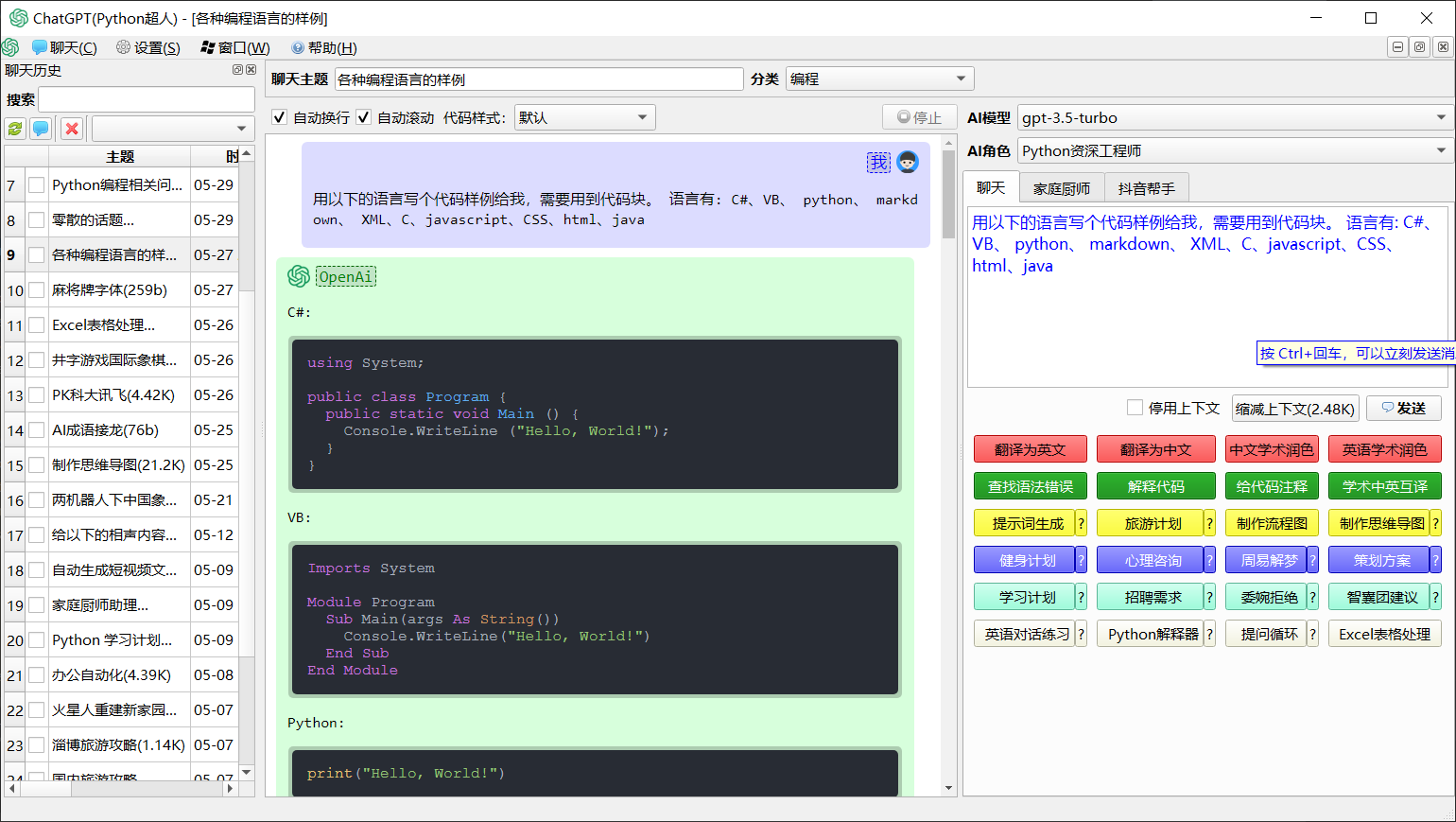Toggle the 自动换行 checkbox

pos(279,117)
